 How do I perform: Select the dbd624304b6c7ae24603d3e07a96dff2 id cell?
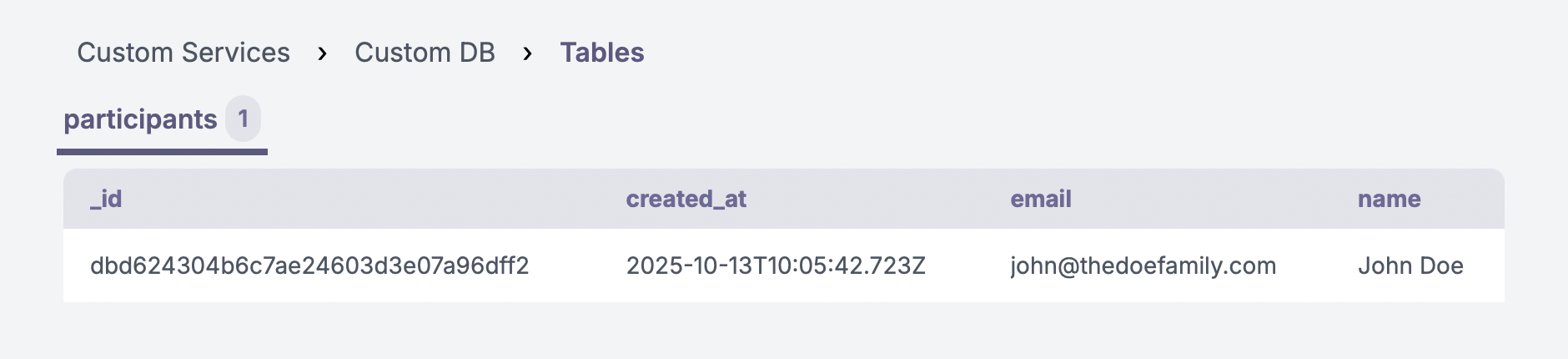coord(309,265)
